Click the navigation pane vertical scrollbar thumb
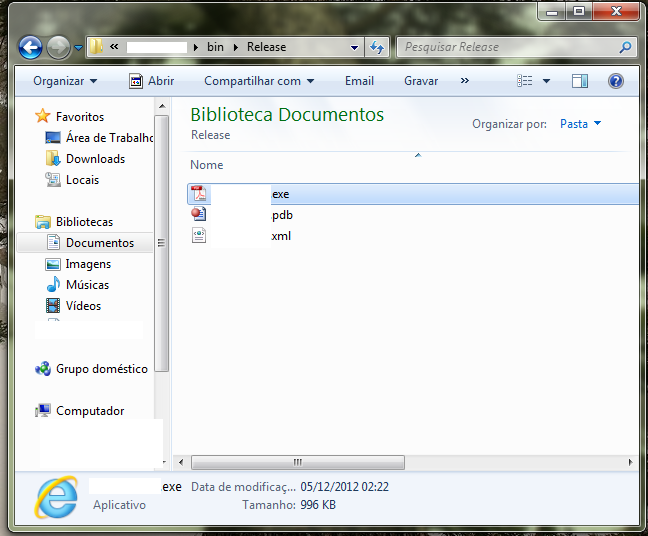The height and width of the screenshot is (536, 648). coord(162,243)
